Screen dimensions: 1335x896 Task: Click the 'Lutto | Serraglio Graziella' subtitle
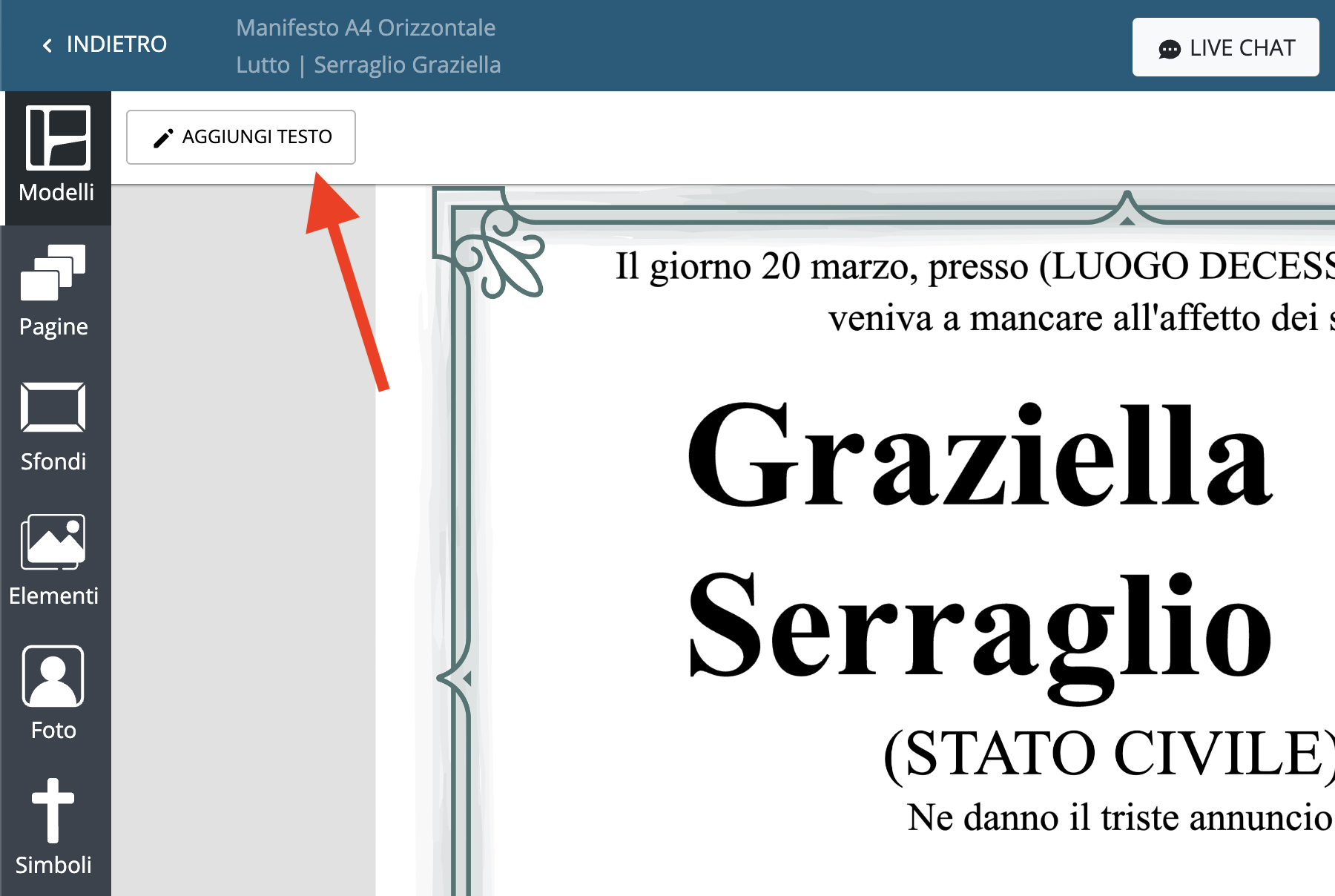369,65
